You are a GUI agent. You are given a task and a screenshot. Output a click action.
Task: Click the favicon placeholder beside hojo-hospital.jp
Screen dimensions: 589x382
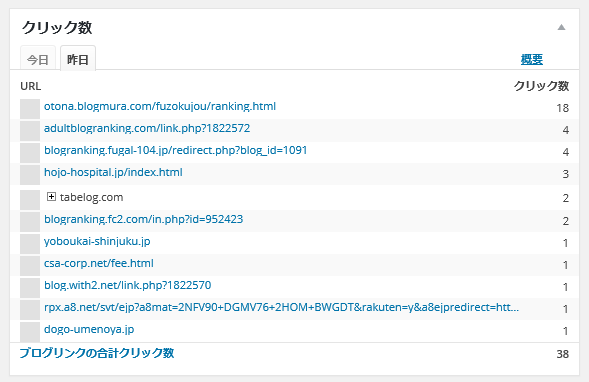[x=30, y=175]
